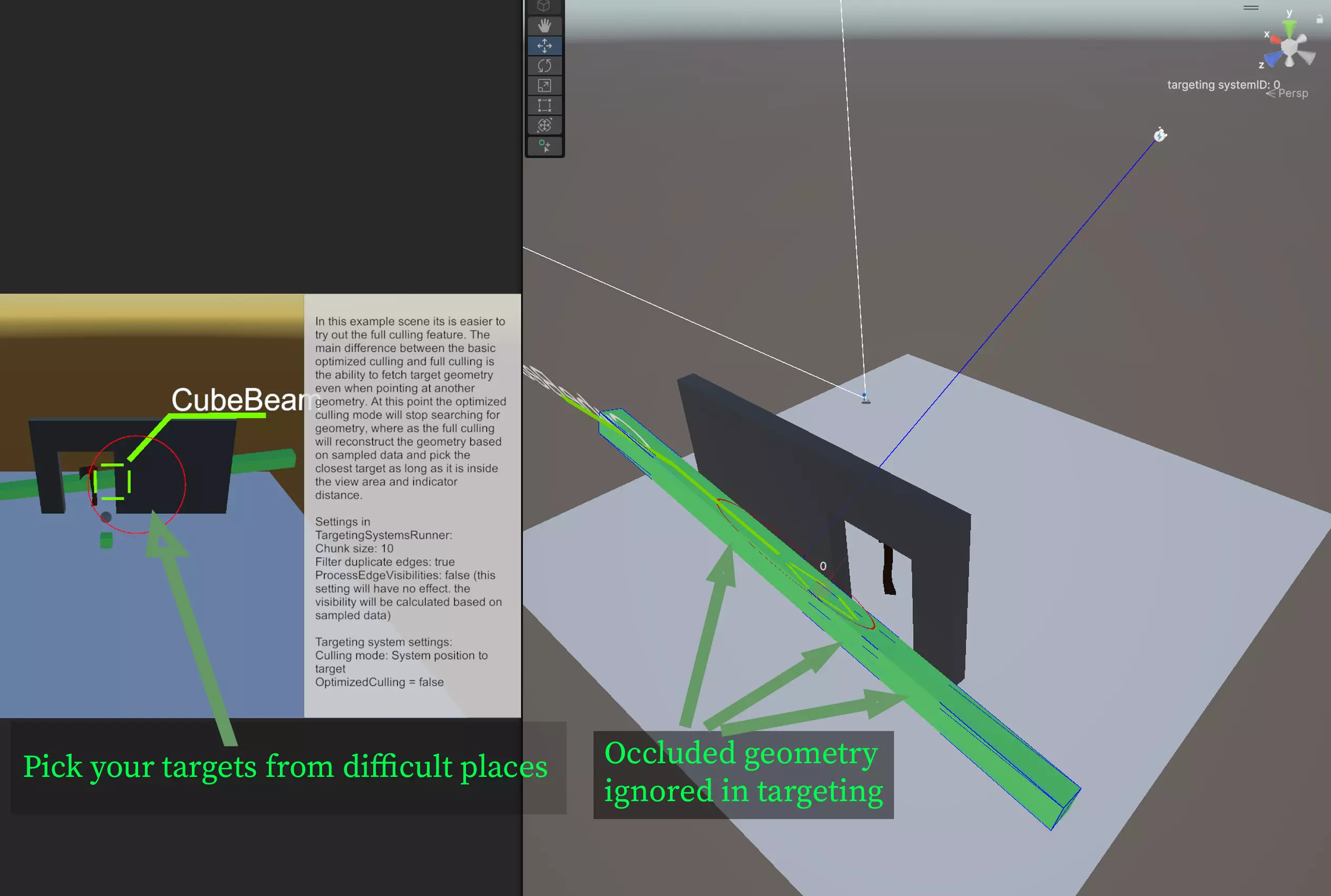Click the red X axis gizmo cone
This screenshot has width=1331, height=896.
point(1276,39)
